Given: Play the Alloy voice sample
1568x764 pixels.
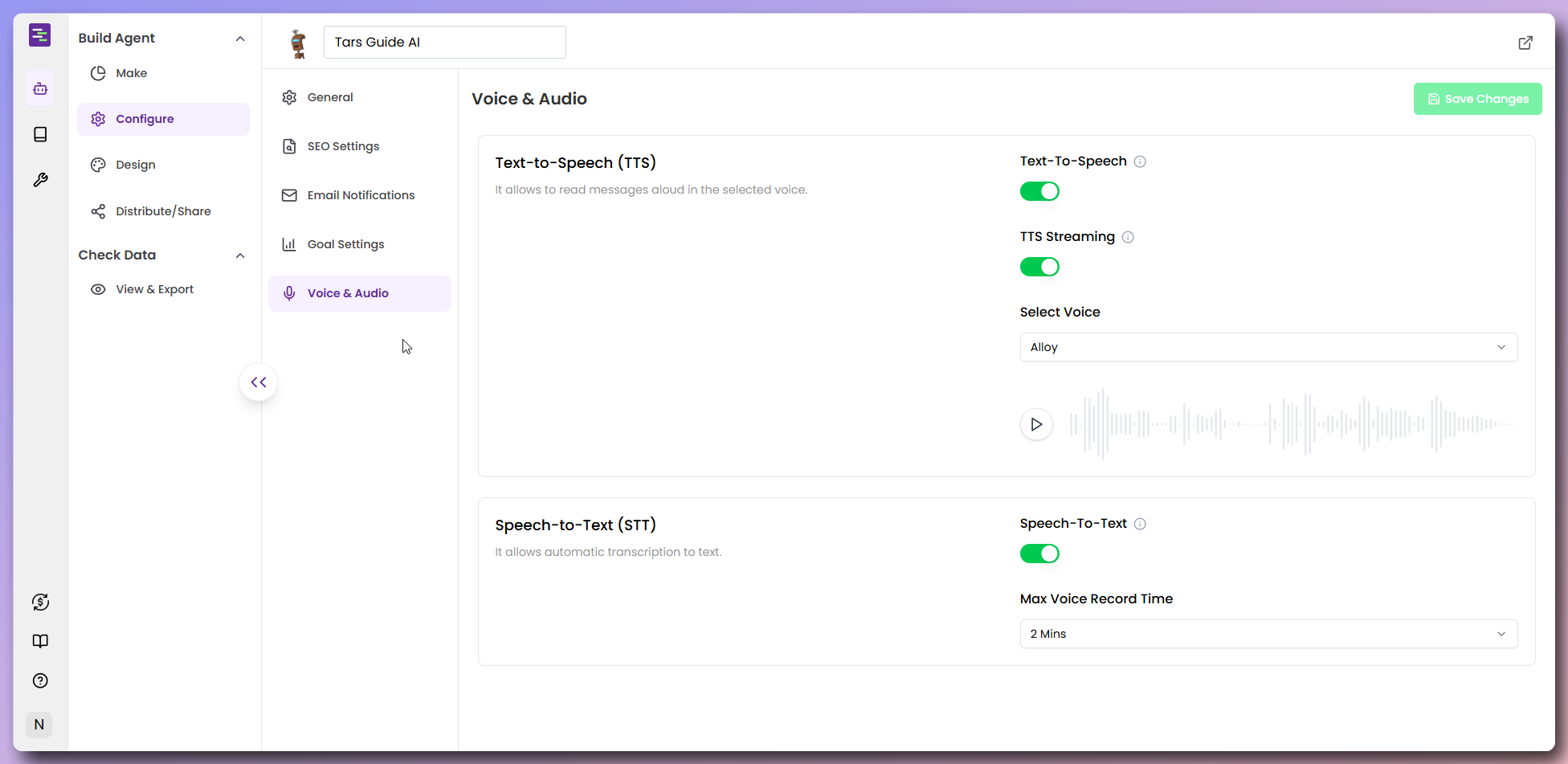Looking at the screenshot, I should 1036,424.
